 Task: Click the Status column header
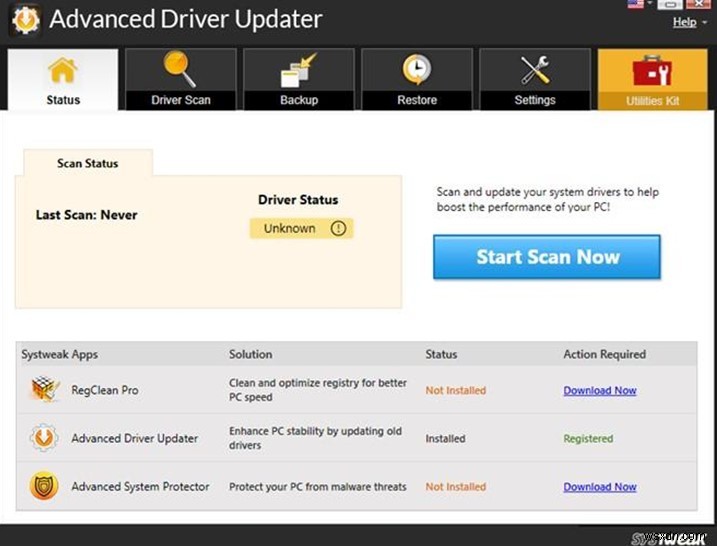tap(441, 354)
